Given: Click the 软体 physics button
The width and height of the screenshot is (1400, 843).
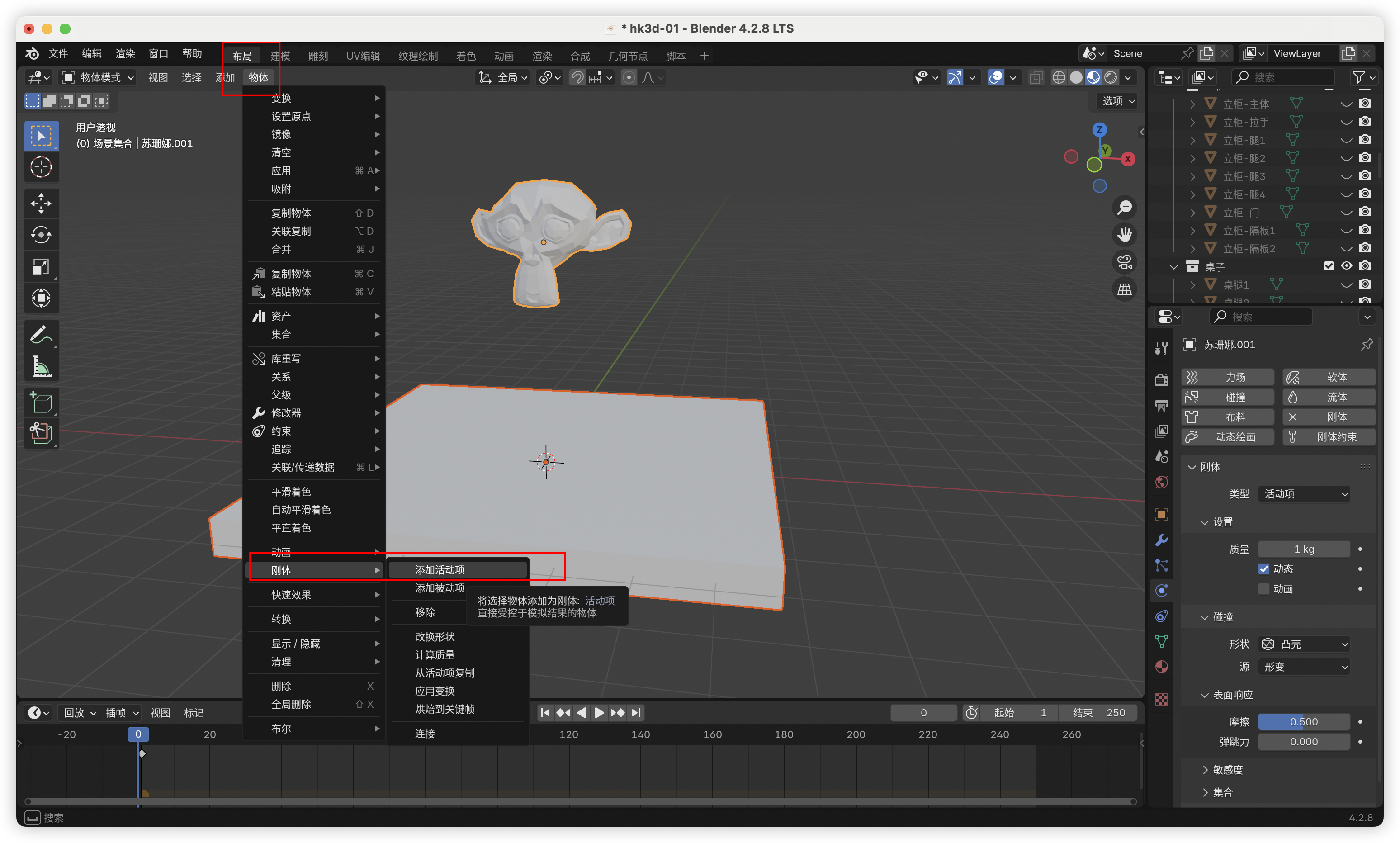Looking at the screenshot, I should point(1329,377).
